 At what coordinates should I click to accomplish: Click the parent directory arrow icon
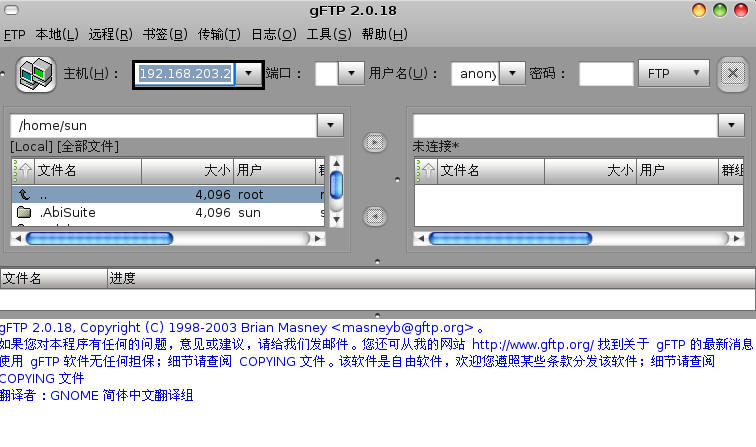(24, 195)
